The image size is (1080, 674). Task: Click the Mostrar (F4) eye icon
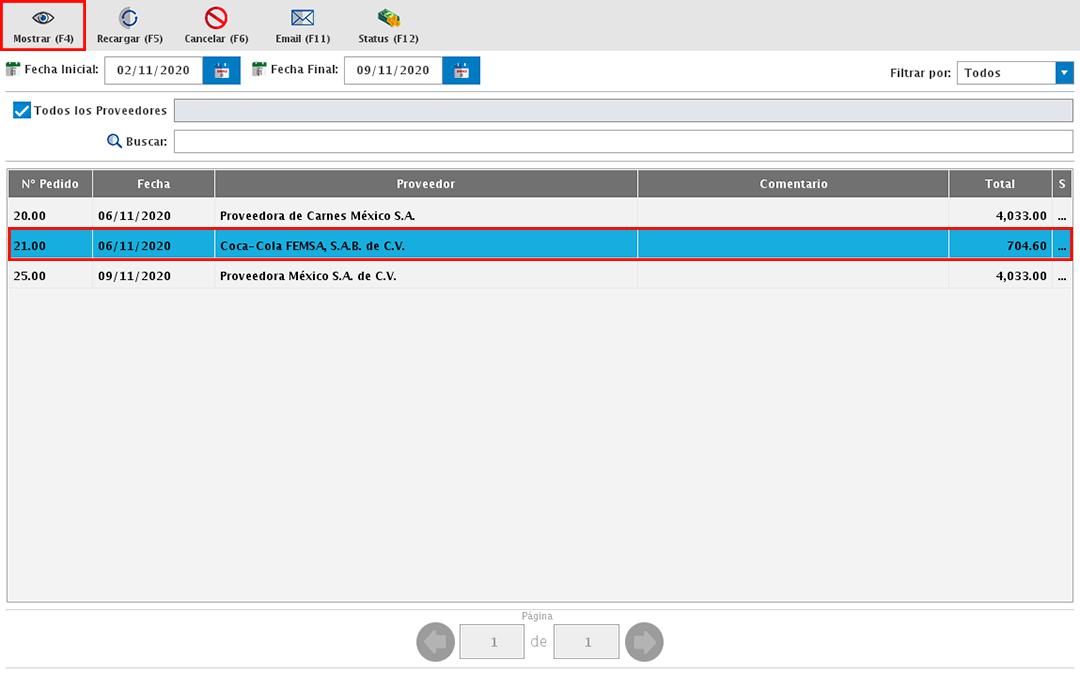pyautogui.click(x=43, y=18)
